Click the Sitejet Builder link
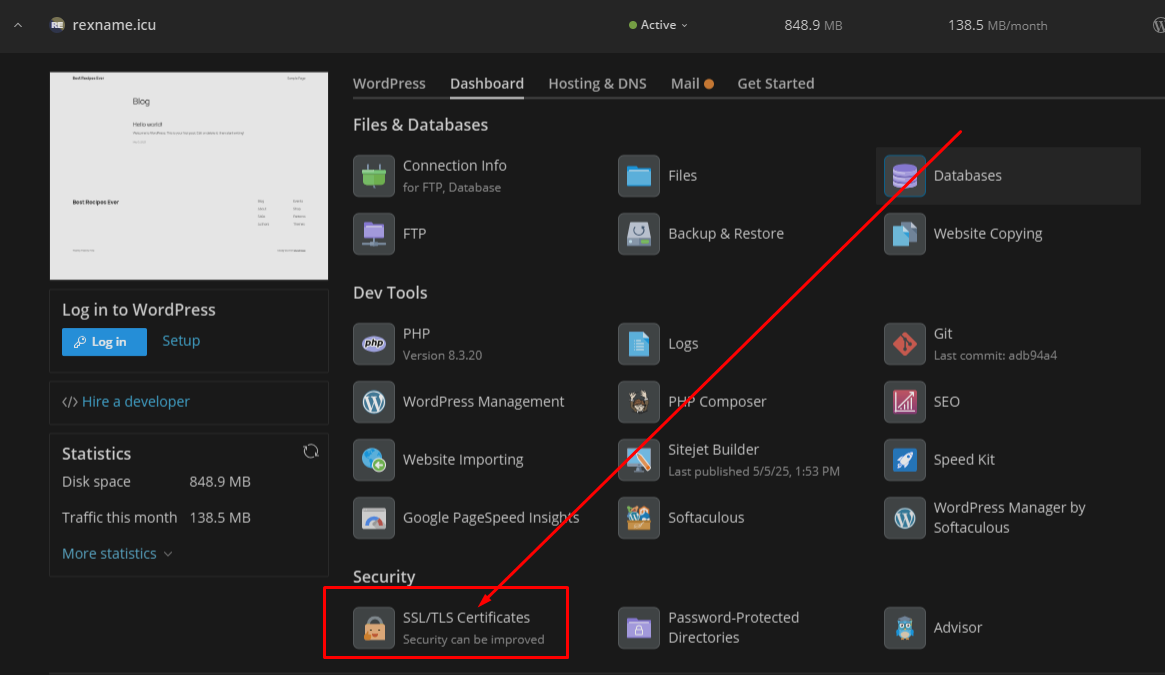The height and width of the screenshot is (675, 1165). click(713, 450)
